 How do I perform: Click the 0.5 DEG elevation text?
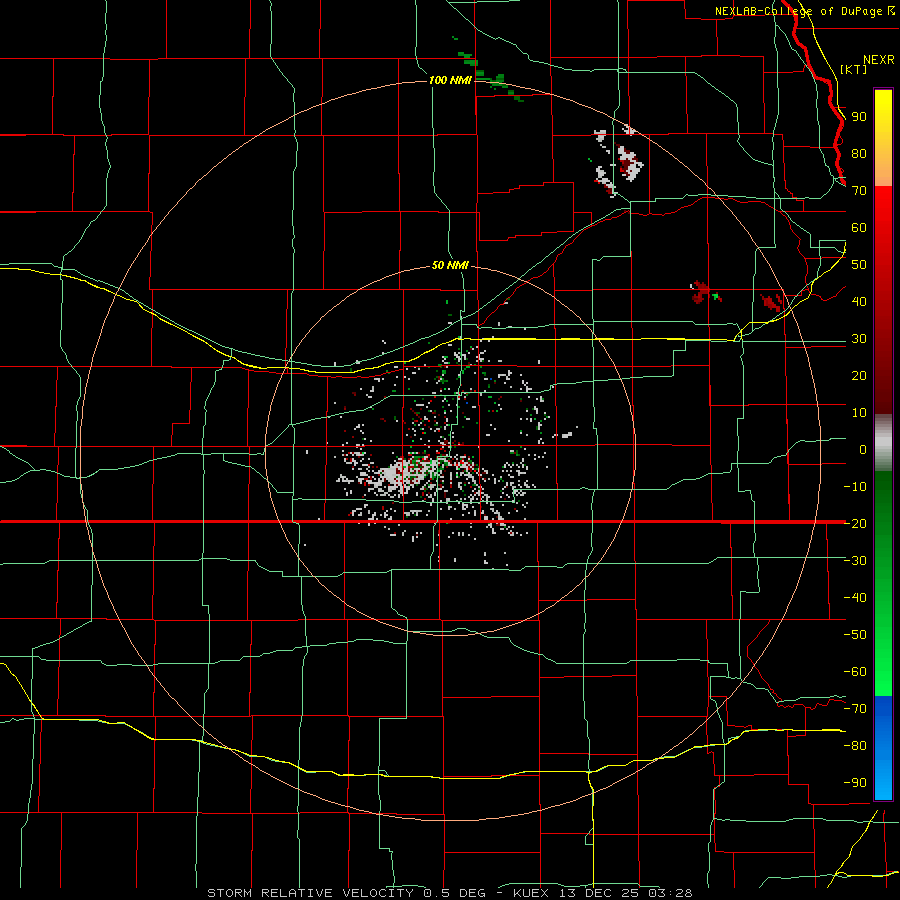point(455,893)
